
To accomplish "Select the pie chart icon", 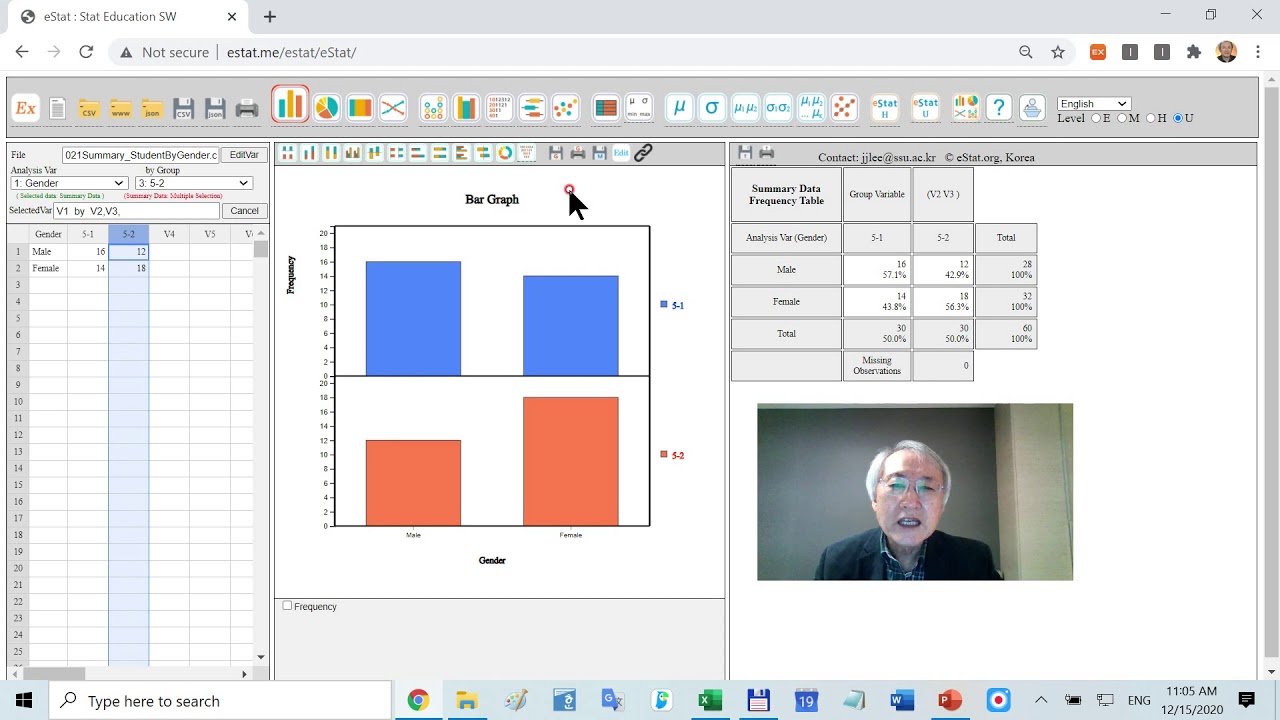I will [327, 108].
